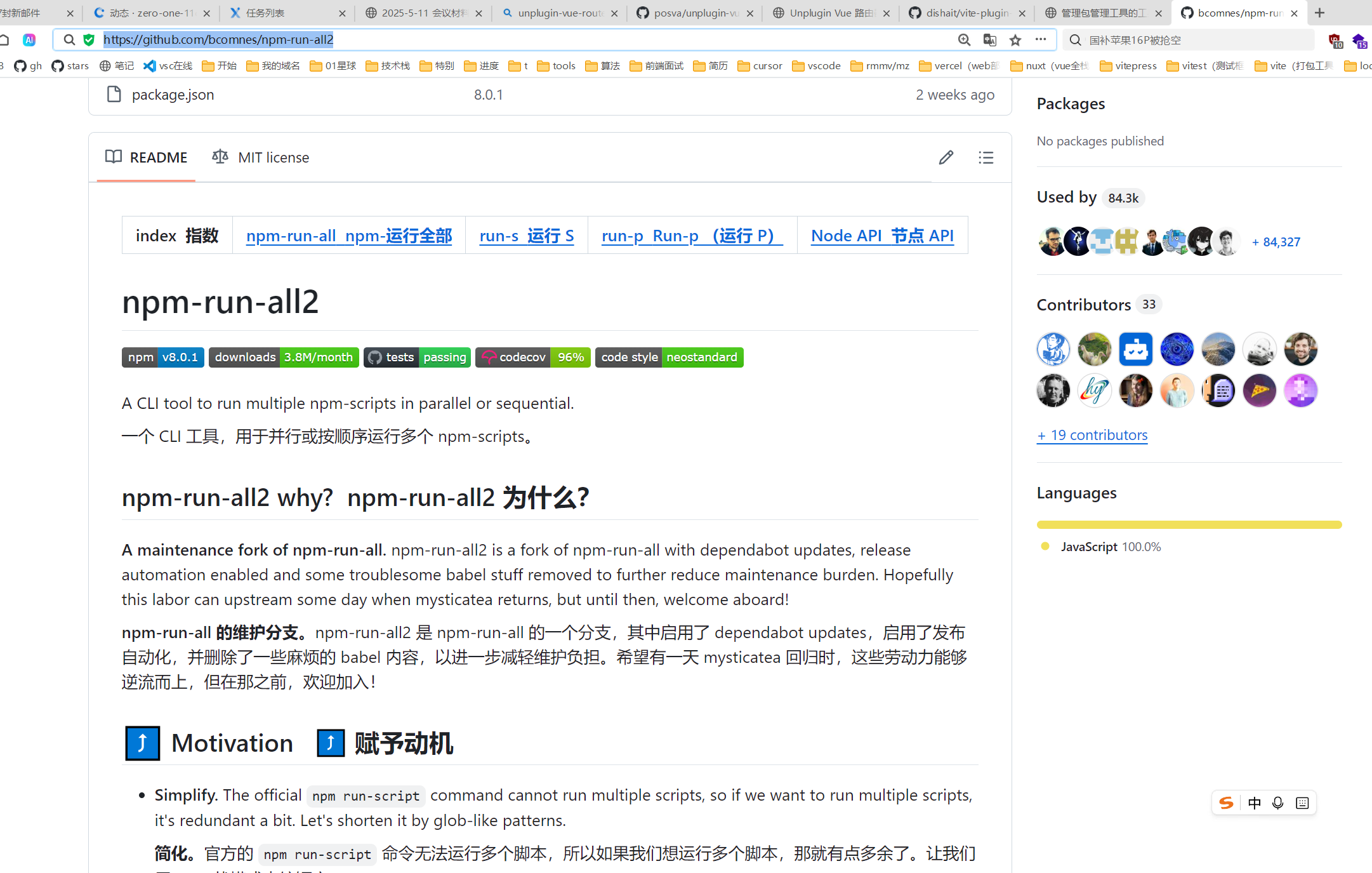Open the gh bookmark

(28, 66)
